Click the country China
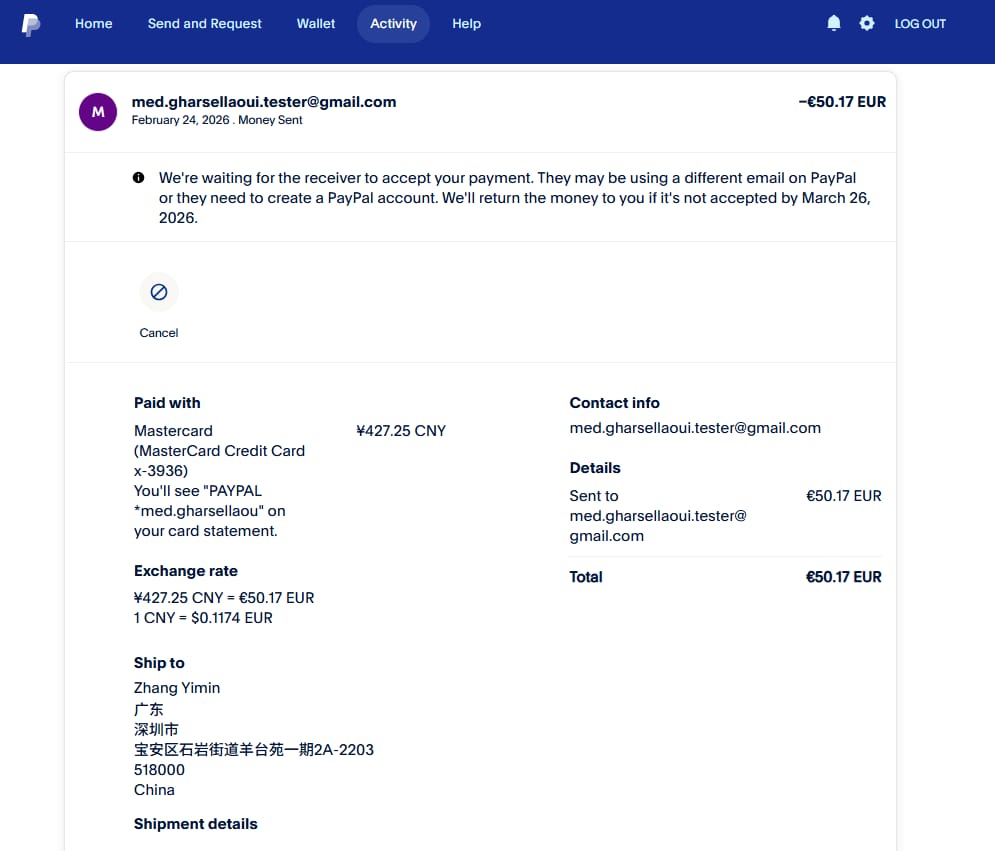Viewport: 995px width, 851px height. (154, 789)
